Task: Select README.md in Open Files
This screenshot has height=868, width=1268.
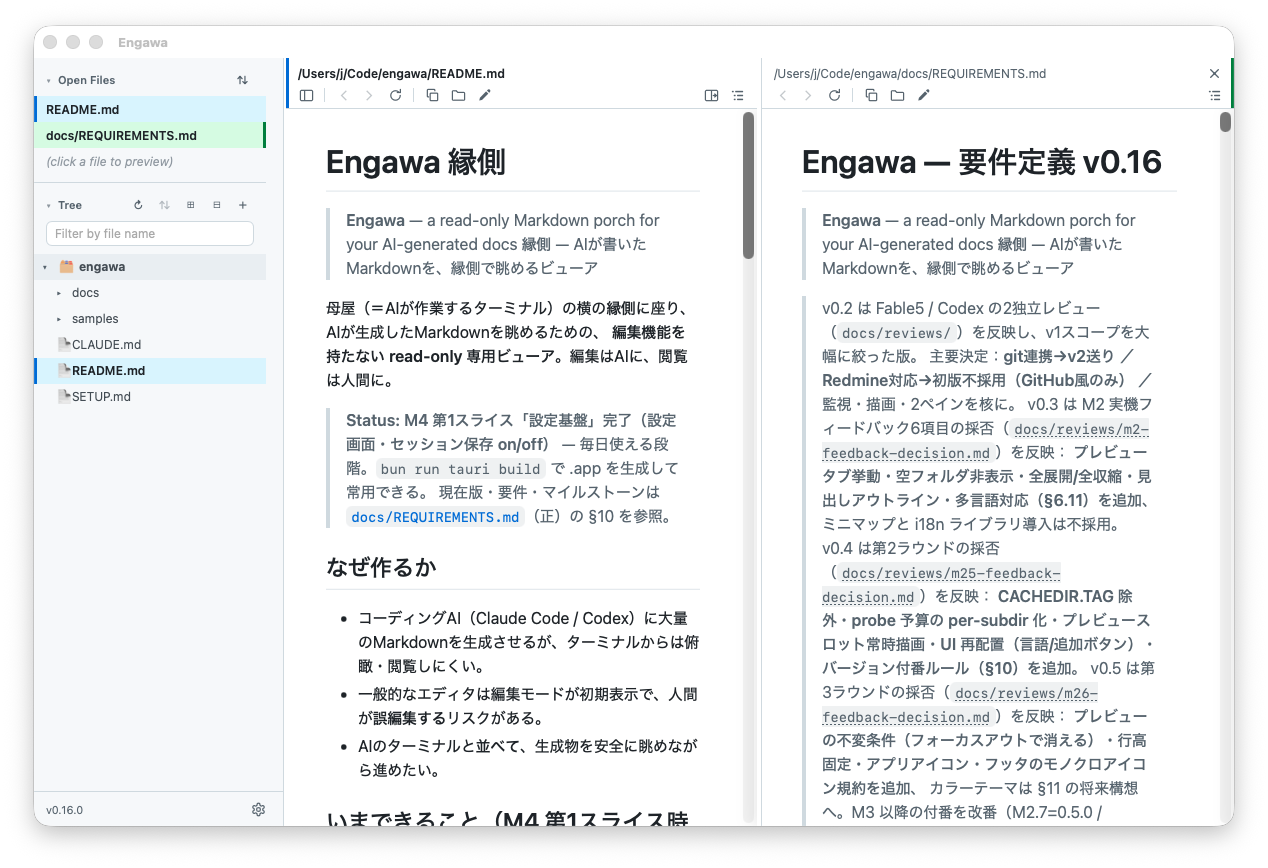Action: coord(150,109)
